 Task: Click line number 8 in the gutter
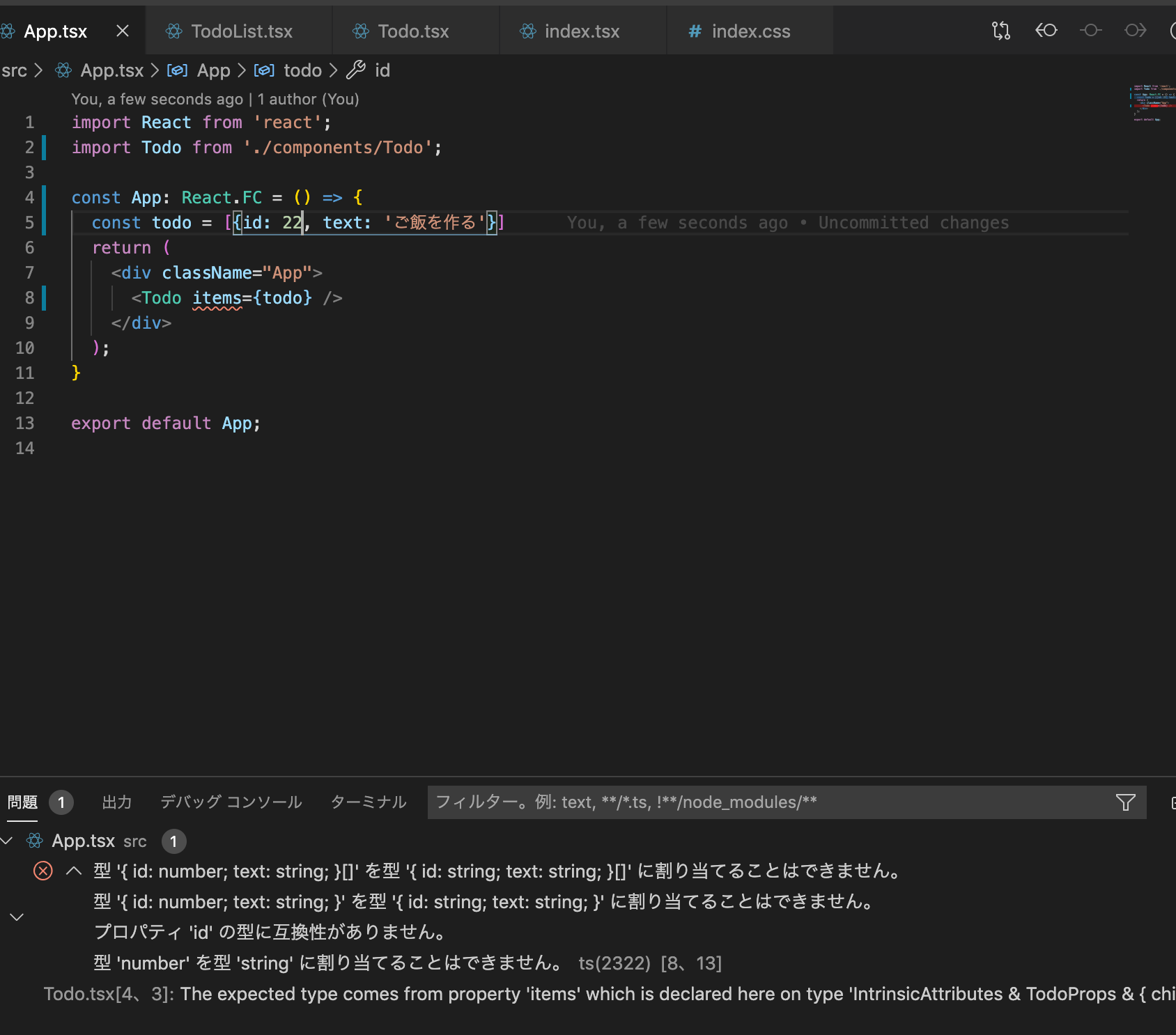pyautogui.click(x=29, y=298)
